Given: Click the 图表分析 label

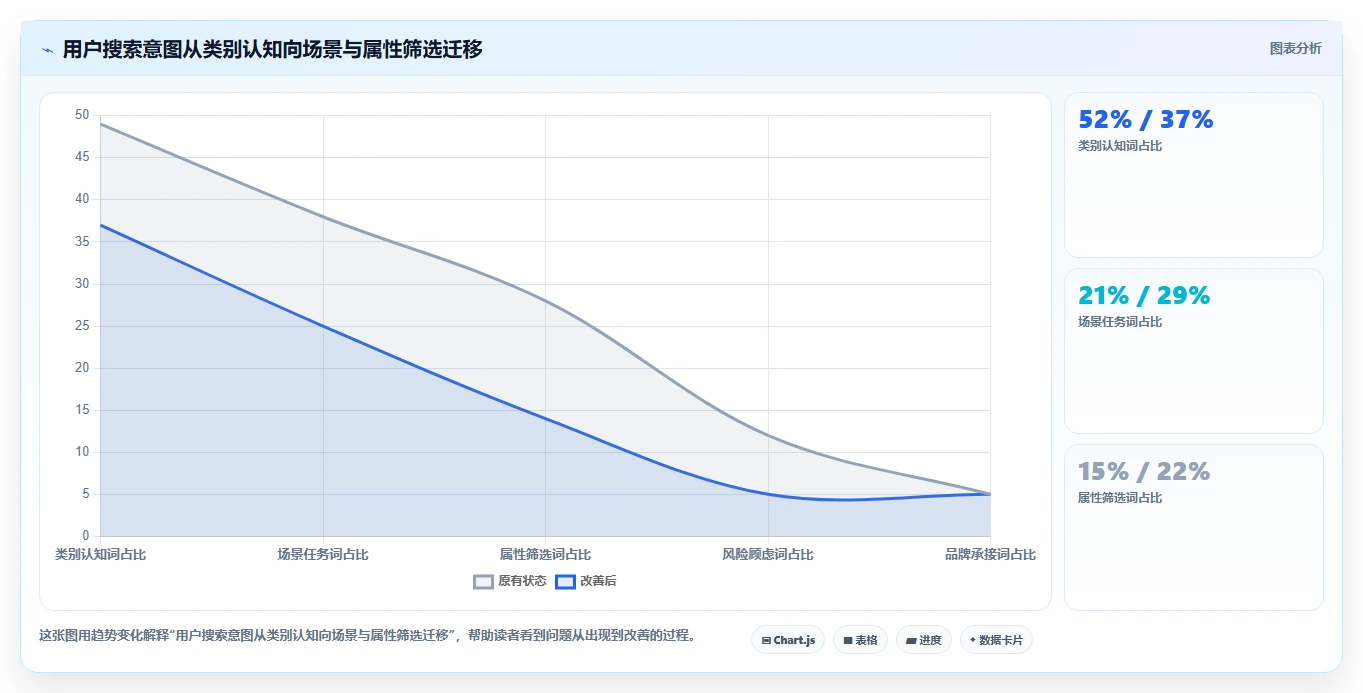Looking at the screenshot, I should tap(1295, 49).
